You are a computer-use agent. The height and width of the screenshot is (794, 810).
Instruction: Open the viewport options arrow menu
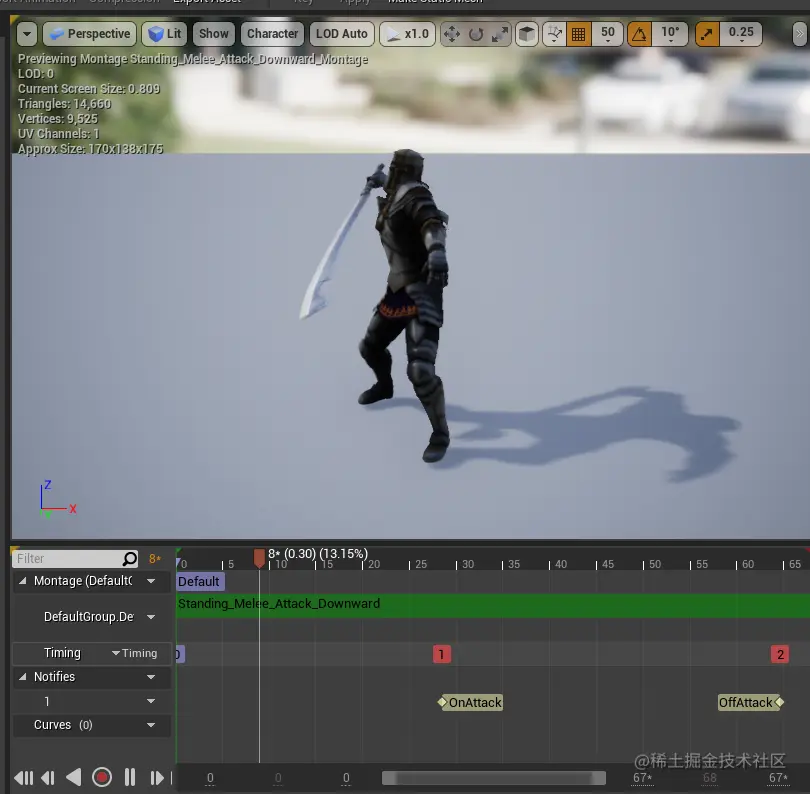tap(27, 34)
